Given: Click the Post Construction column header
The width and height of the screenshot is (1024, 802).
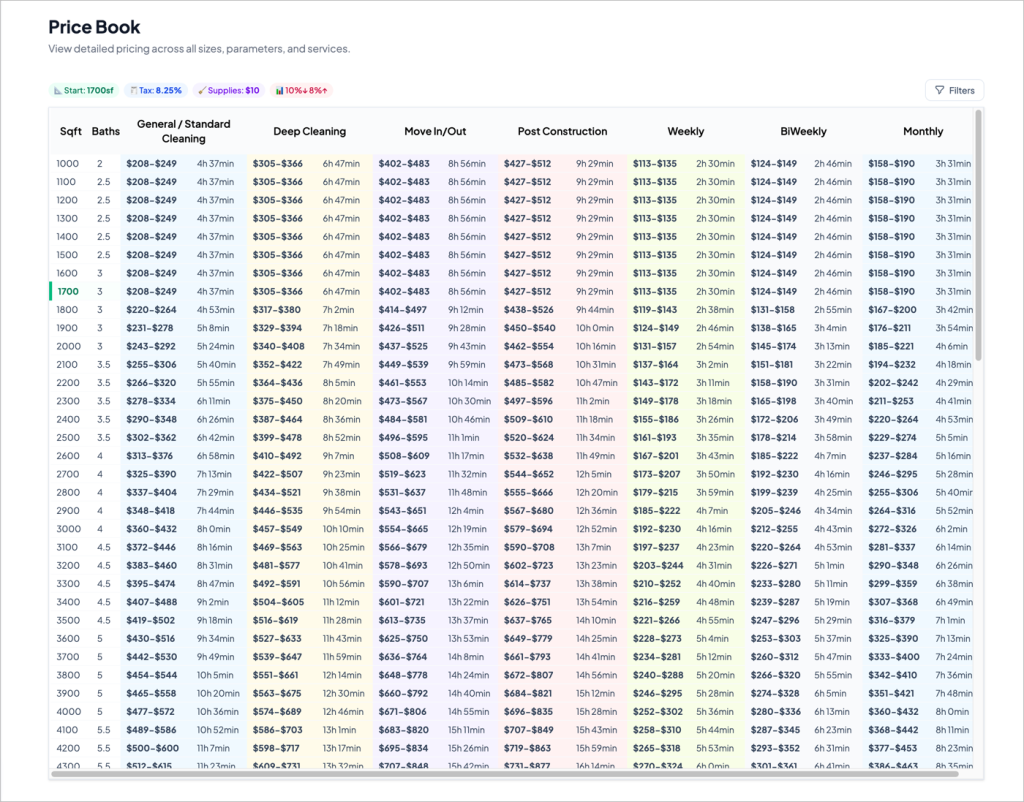Looking at the screenshot, I should click(562, 131).
